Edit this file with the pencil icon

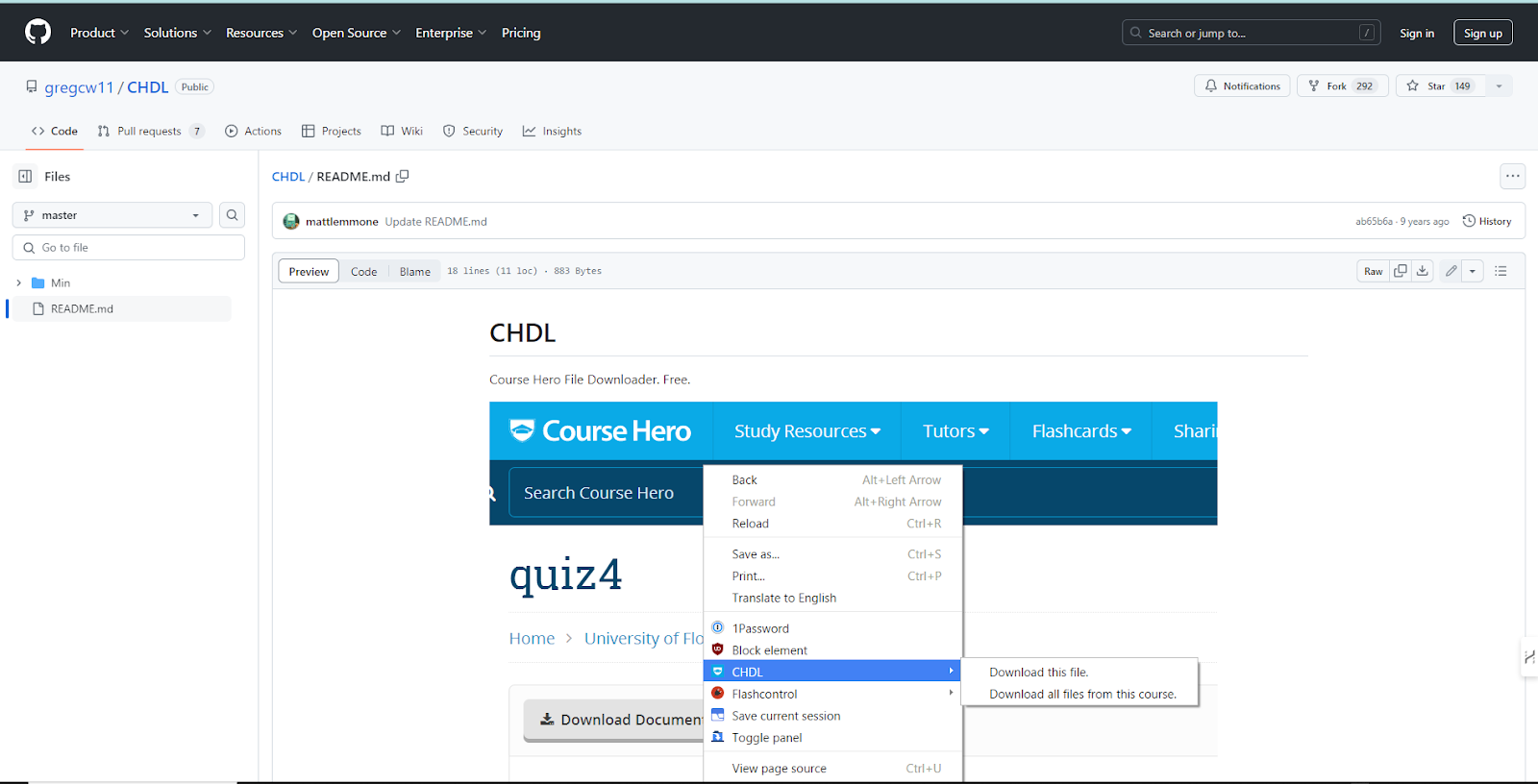tap(1451, 271)
